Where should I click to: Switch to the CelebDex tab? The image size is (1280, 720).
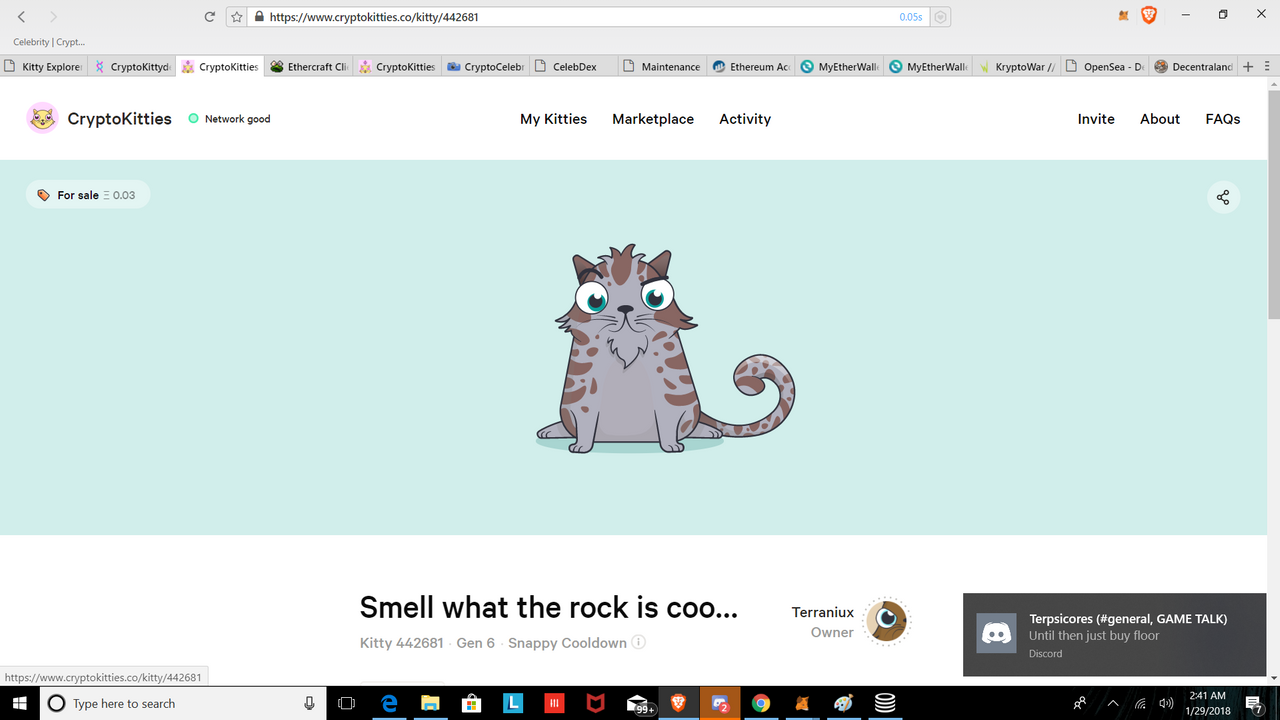tap(575, 67)
